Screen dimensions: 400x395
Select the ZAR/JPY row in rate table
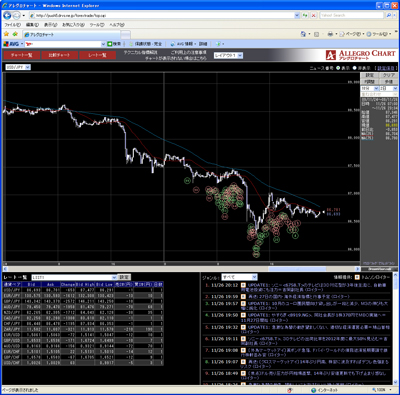pyautogui.click(x=83, y=329)
